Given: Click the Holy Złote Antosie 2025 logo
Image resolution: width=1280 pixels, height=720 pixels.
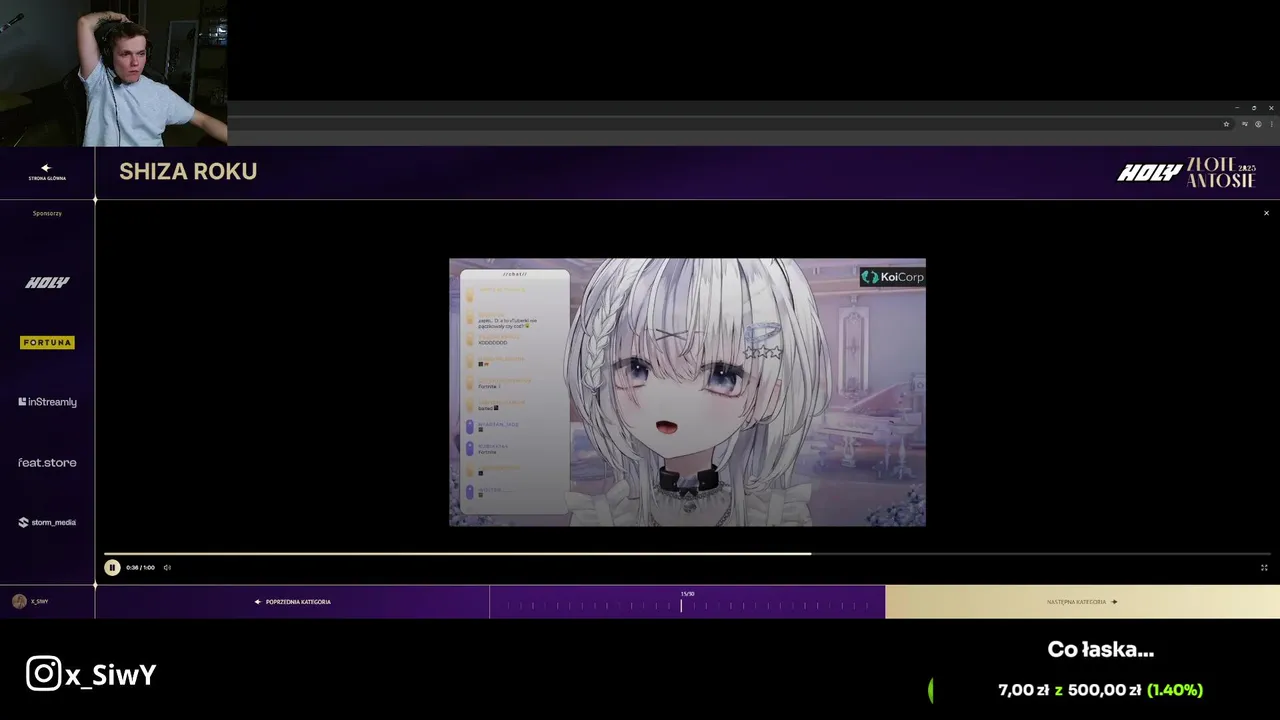Looking at the screenshot, I should click(x=1186, y=172).
